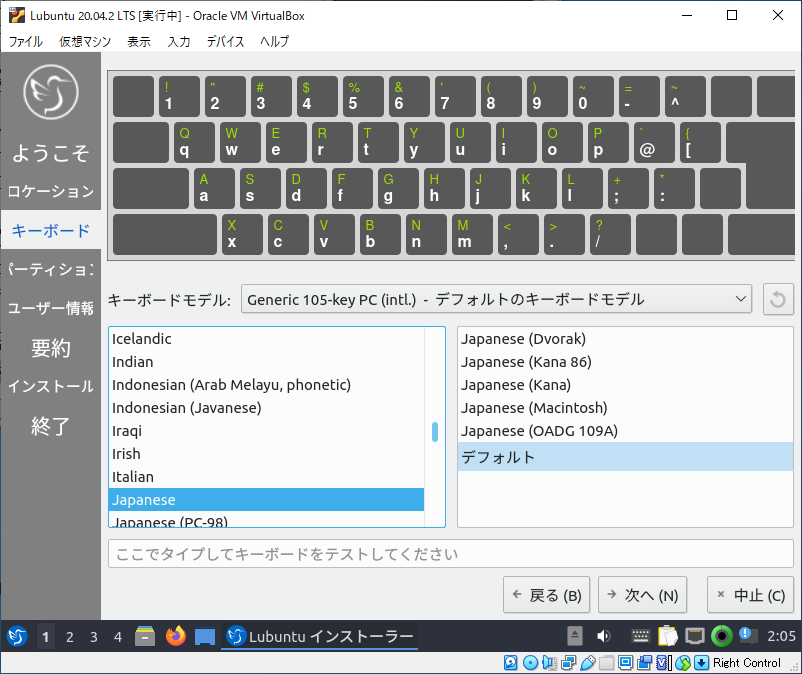Click VirtualBox mouse integration indicator
The height and width of the screenshot is (674, 802).
coord(683,663)
